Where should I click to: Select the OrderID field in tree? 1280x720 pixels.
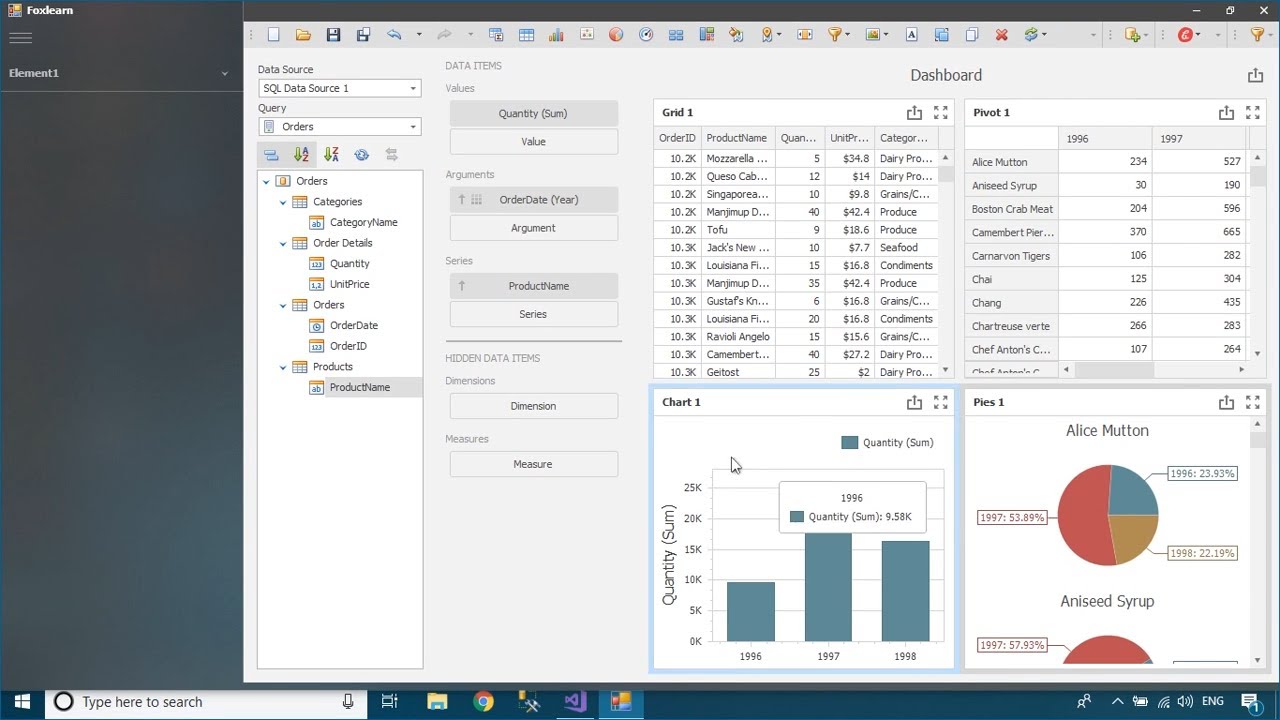tap(347, 346)
